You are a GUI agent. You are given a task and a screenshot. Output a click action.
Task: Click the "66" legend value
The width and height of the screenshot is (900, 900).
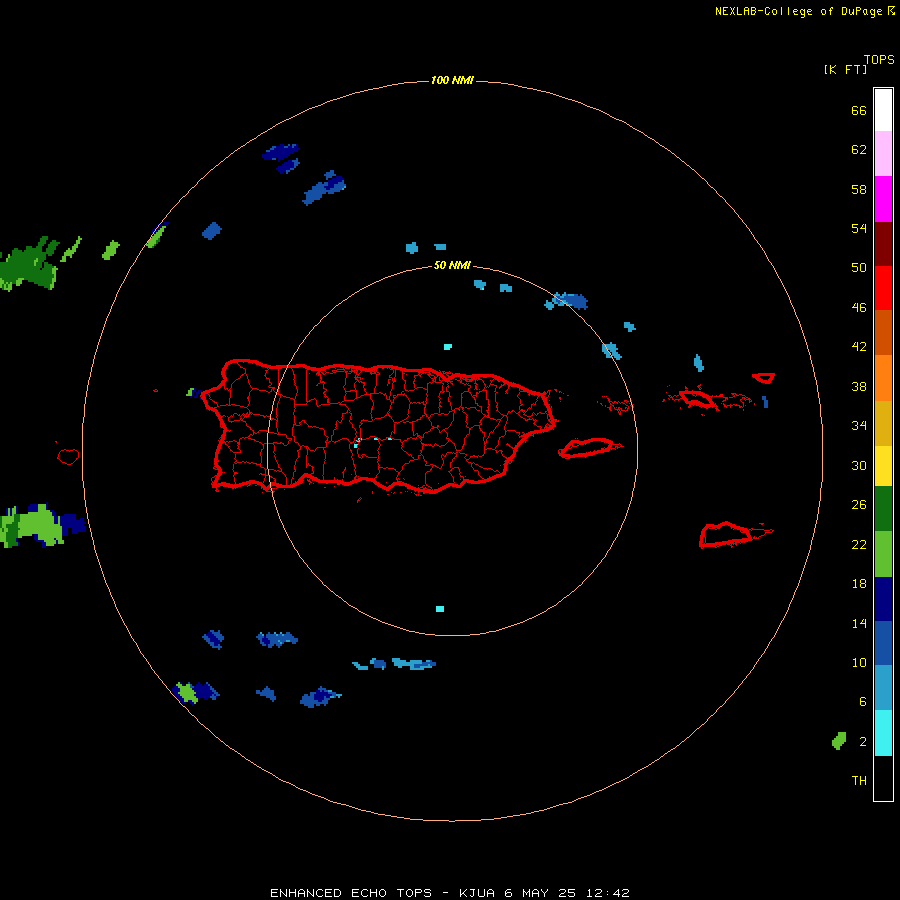pyautogui.click(x=859, y=110)
